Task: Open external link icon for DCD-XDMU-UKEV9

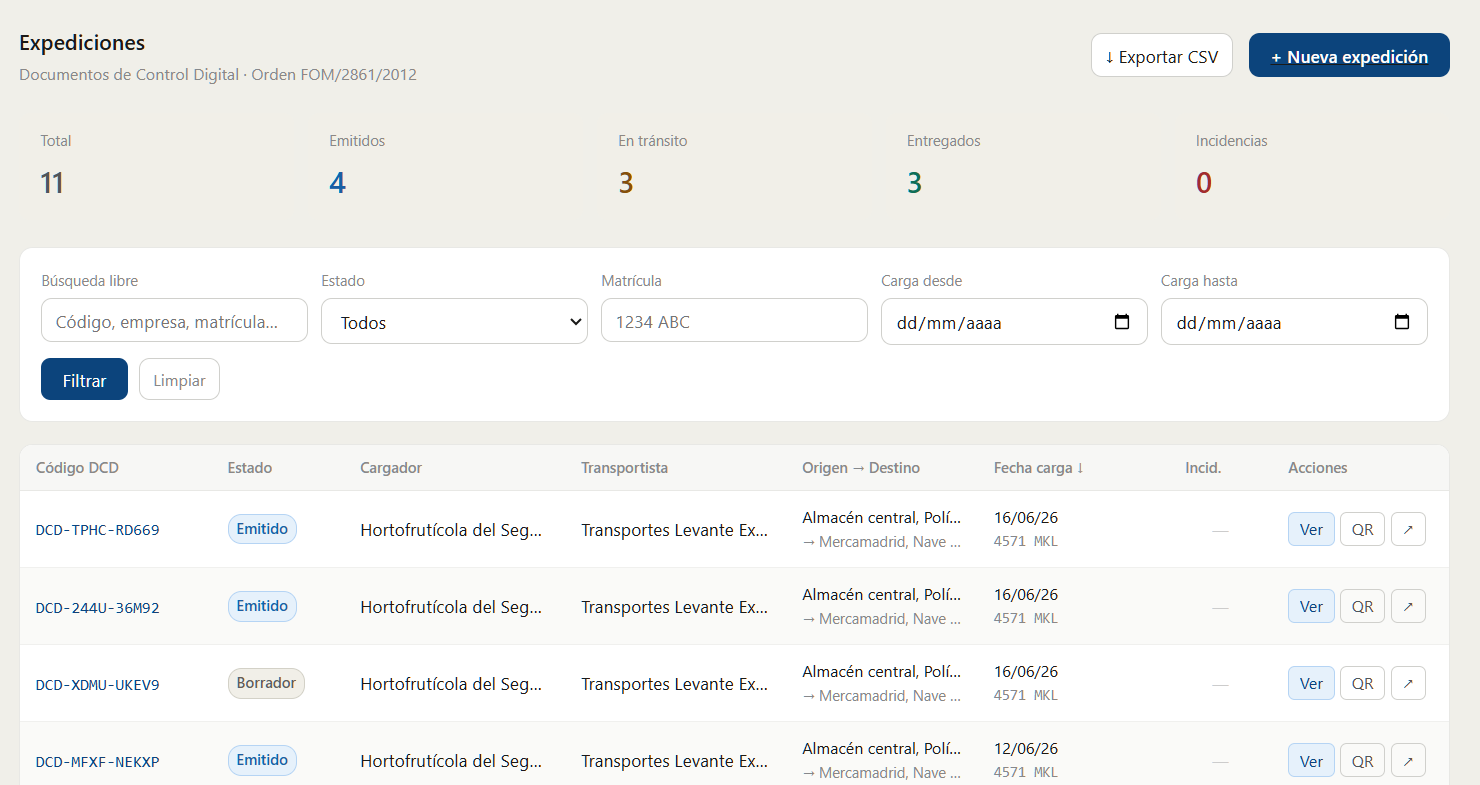Action: coord(1408,683)
